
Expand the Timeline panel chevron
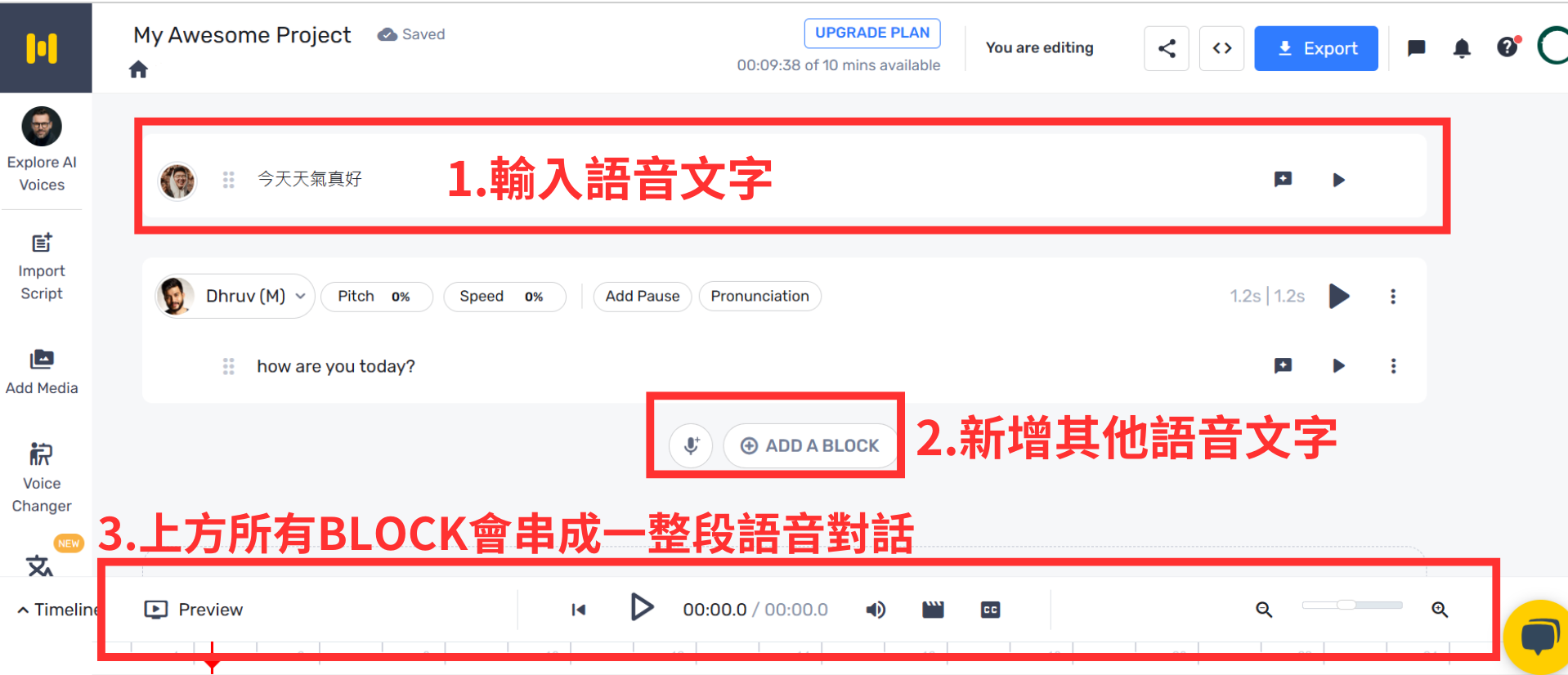click(x=23, y=610)
